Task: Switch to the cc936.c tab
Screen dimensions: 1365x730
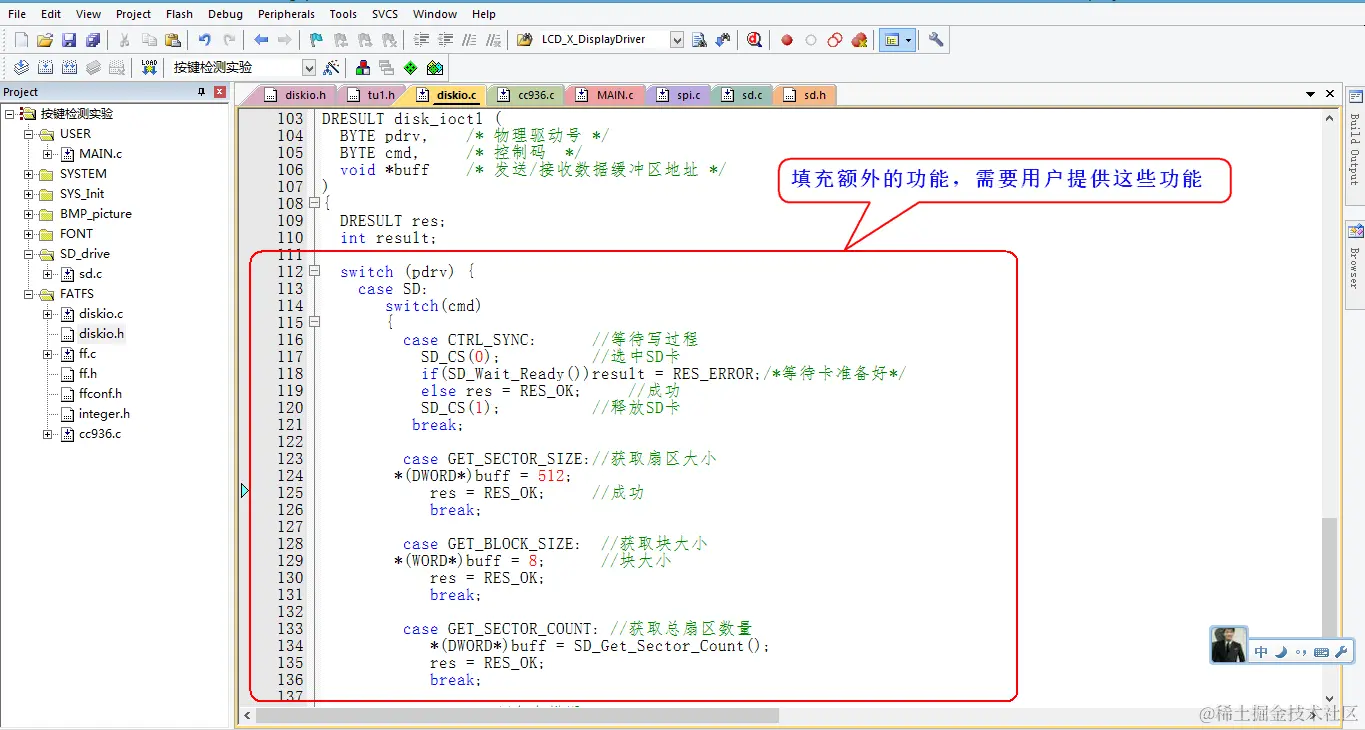Action: pos(527,94)
